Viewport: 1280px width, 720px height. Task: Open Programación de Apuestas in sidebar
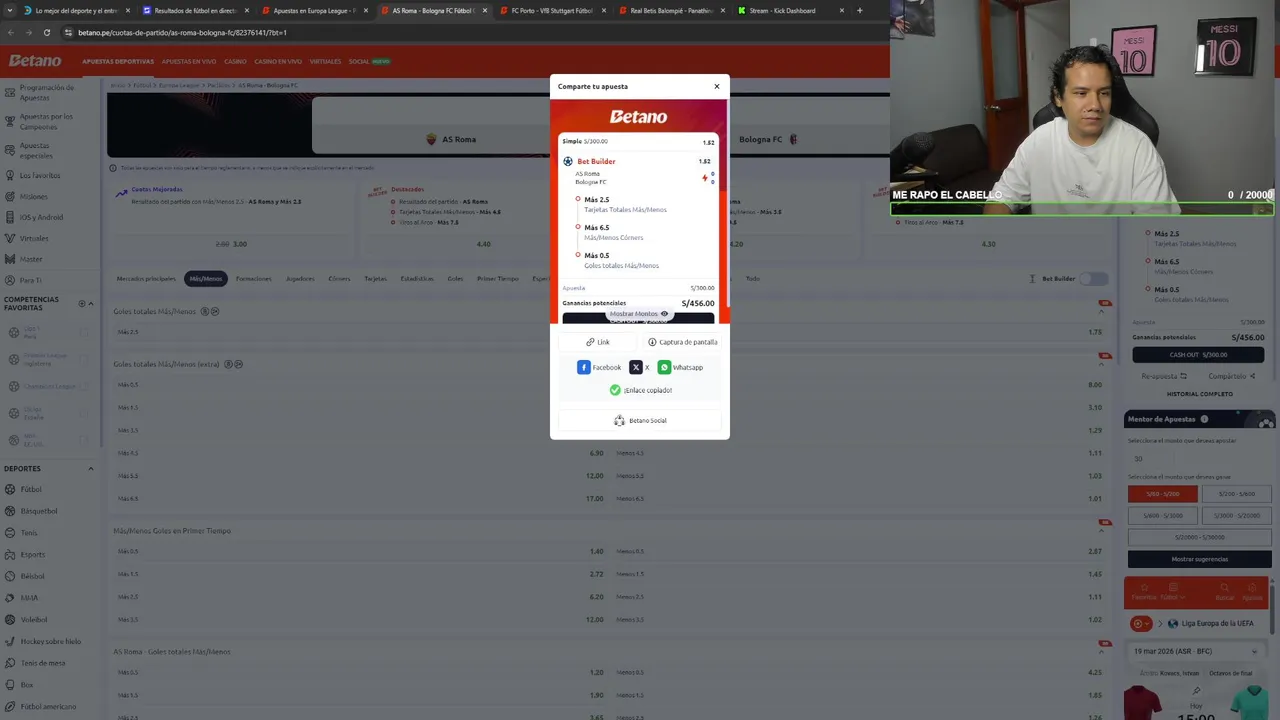click(46, 92)
